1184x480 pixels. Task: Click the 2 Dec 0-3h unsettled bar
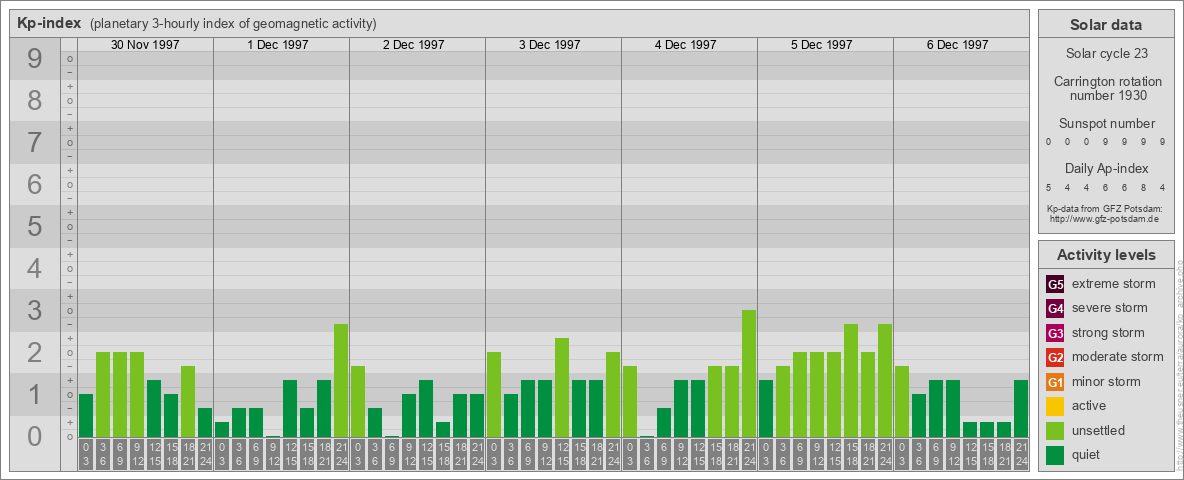pos(358,402)
